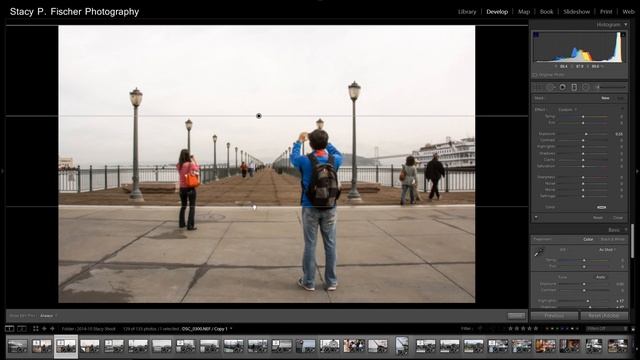Image resolution: width=640 pixels, height=360 pixels.
Task: Switch to the Map module
Action: [x=524, y=12]
